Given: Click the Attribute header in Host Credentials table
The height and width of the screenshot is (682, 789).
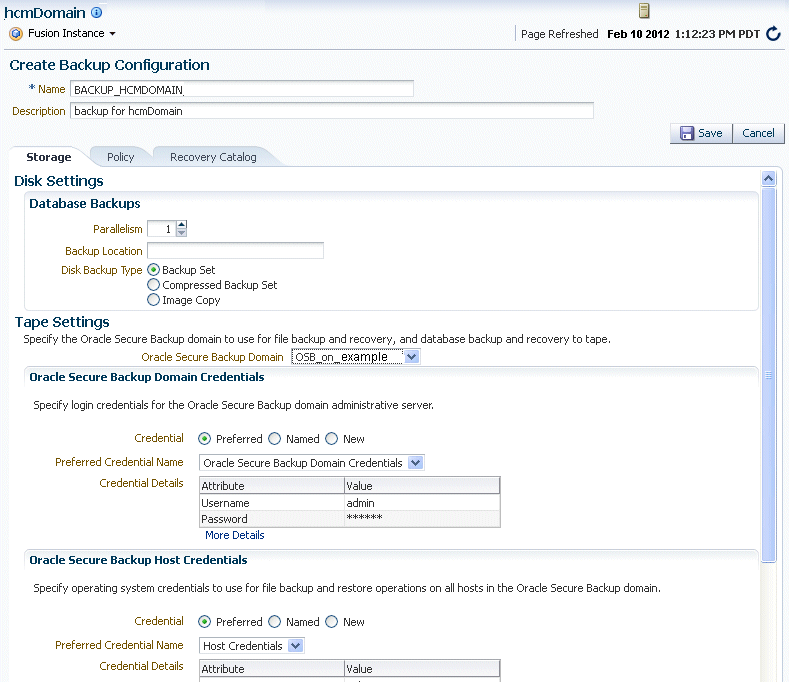Looking at the screenshot, I should coord(272,668).
